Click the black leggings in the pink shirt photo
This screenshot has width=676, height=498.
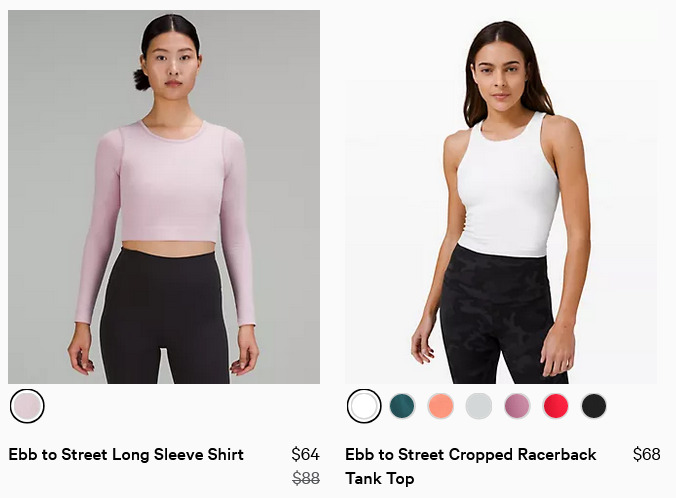pyautogui.click(x=165, y=317)
